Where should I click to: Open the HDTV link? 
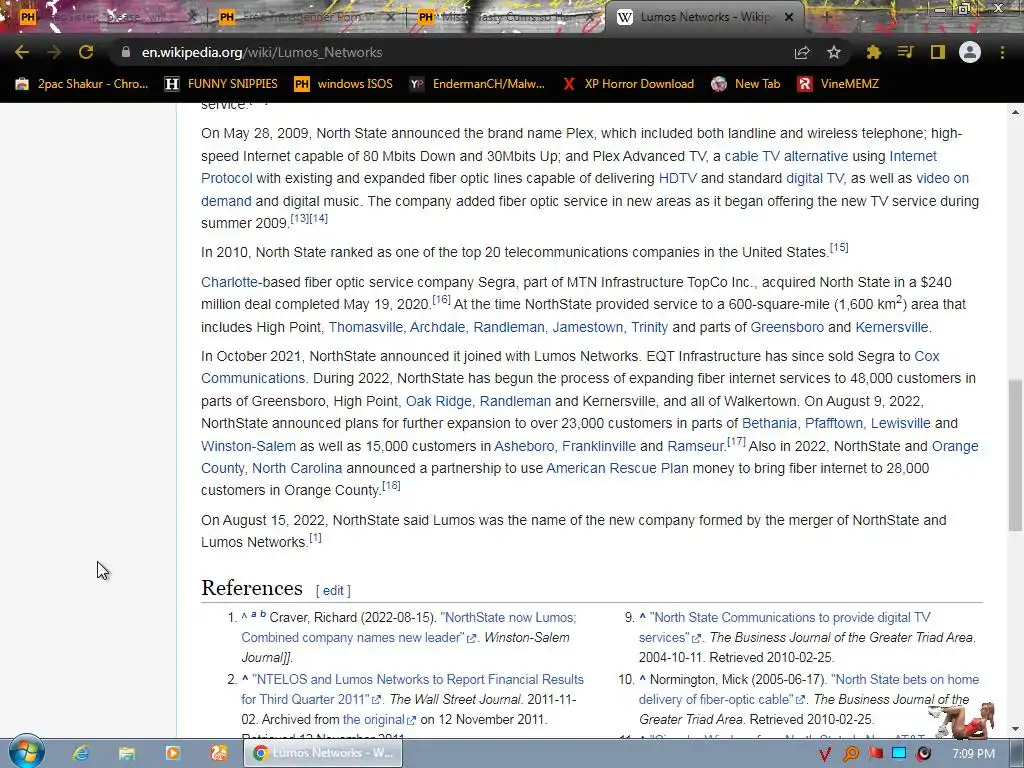[x=677, y=178]
